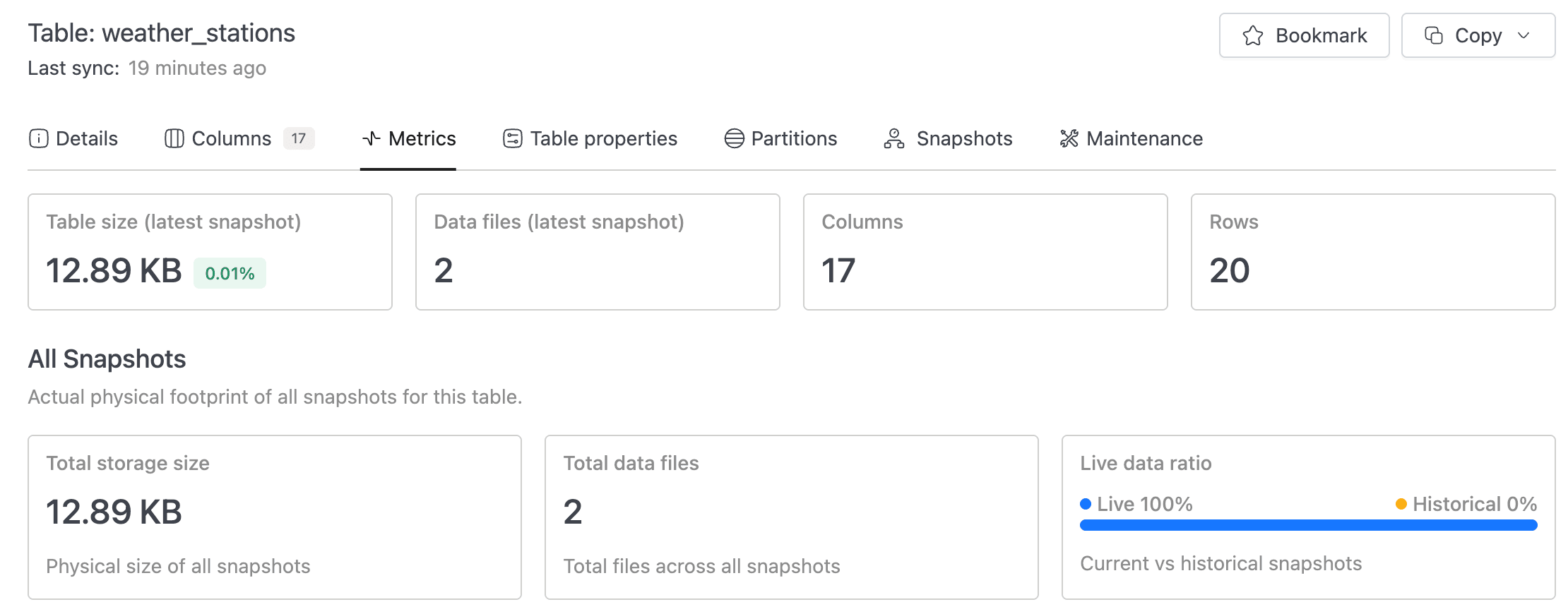
Task: Expand the Copy dropdown chevron
Action: (x=1524, y=35)
